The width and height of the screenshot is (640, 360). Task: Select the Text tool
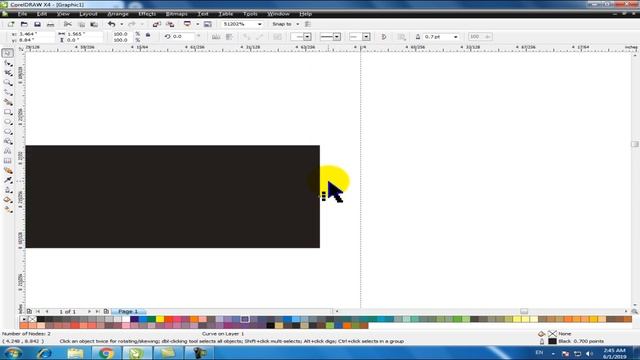[8, 151]
